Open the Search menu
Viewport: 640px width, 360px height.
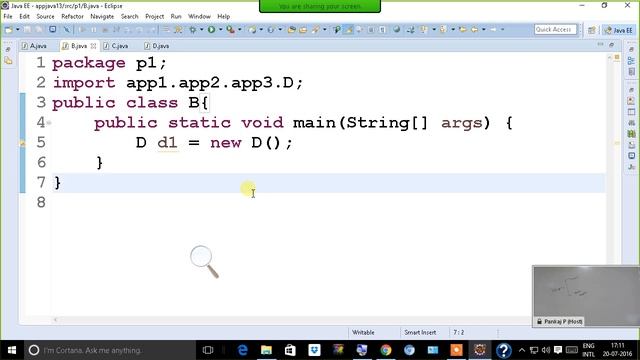point(129,16)
